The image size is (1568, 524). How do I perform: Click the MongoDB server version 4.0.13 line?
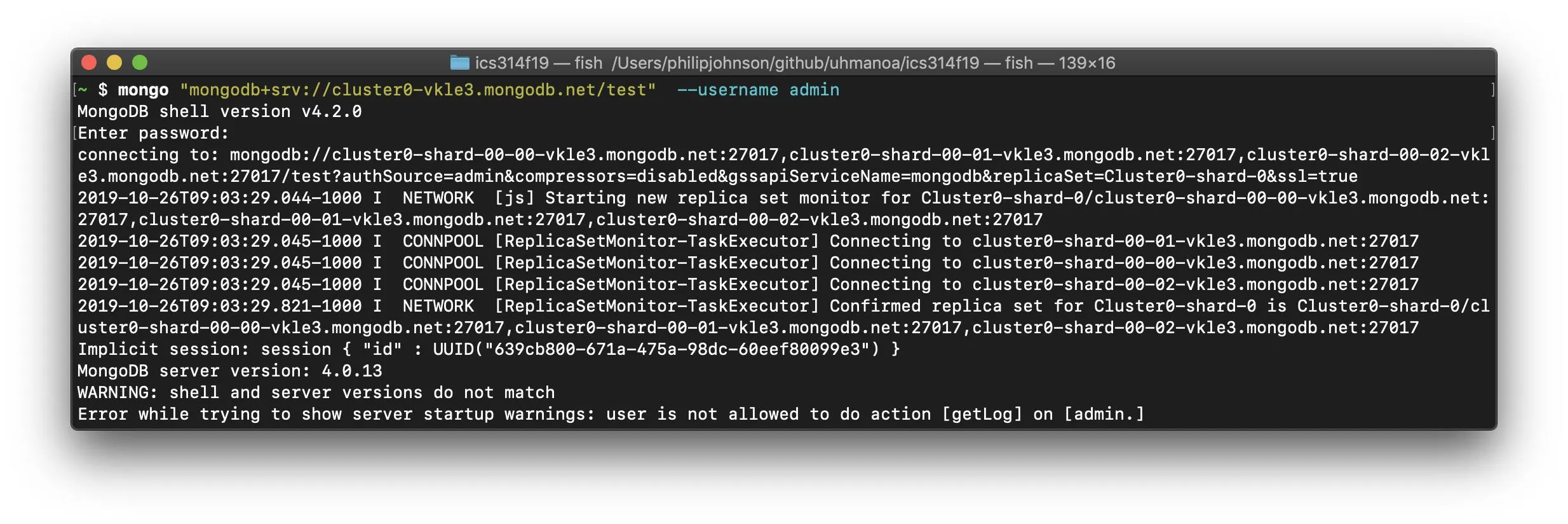(x=230, y=371)
